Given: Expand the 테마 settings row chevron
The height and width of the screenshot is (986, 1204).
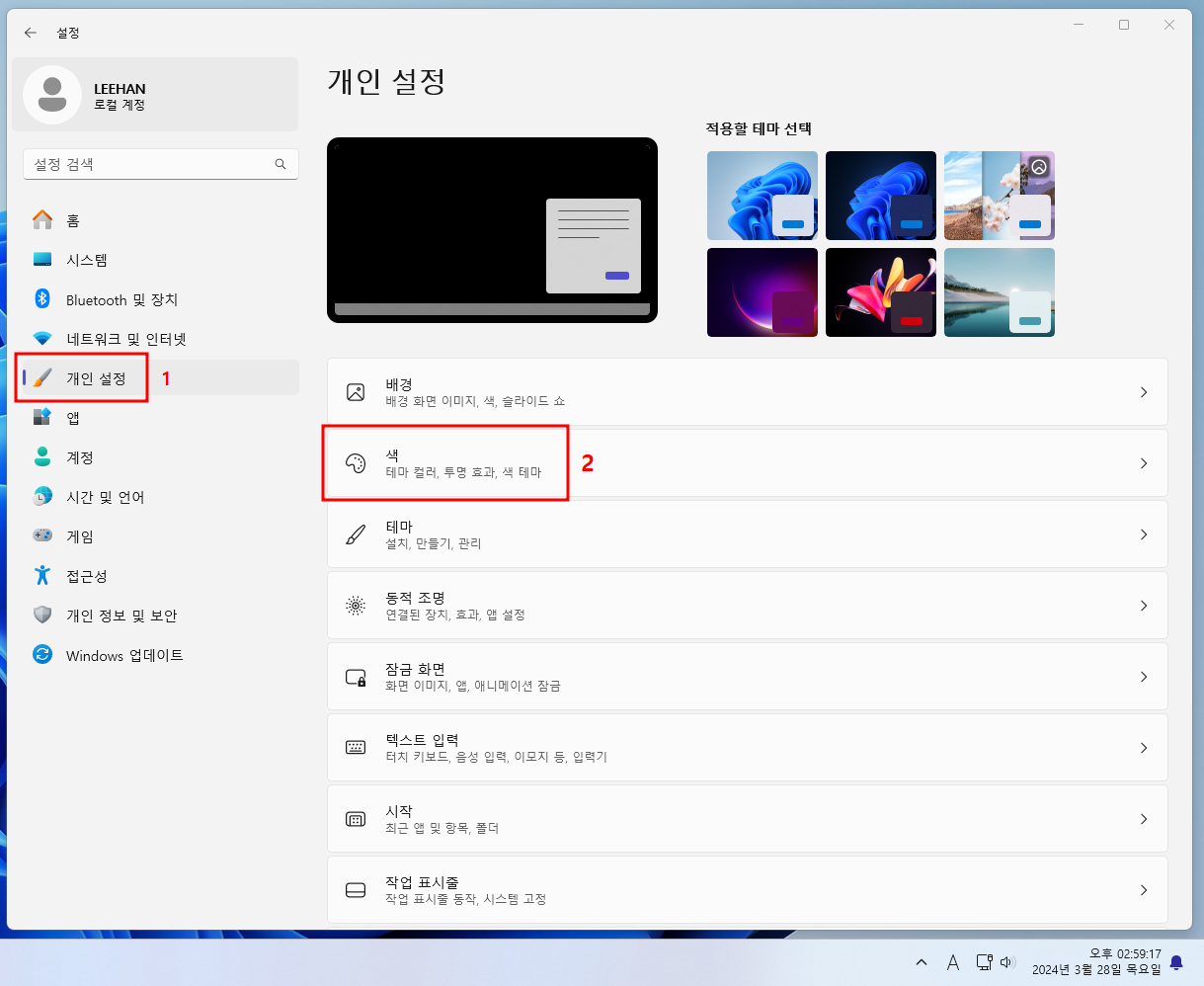Looking at the screenshot, I should [1144, 534].
